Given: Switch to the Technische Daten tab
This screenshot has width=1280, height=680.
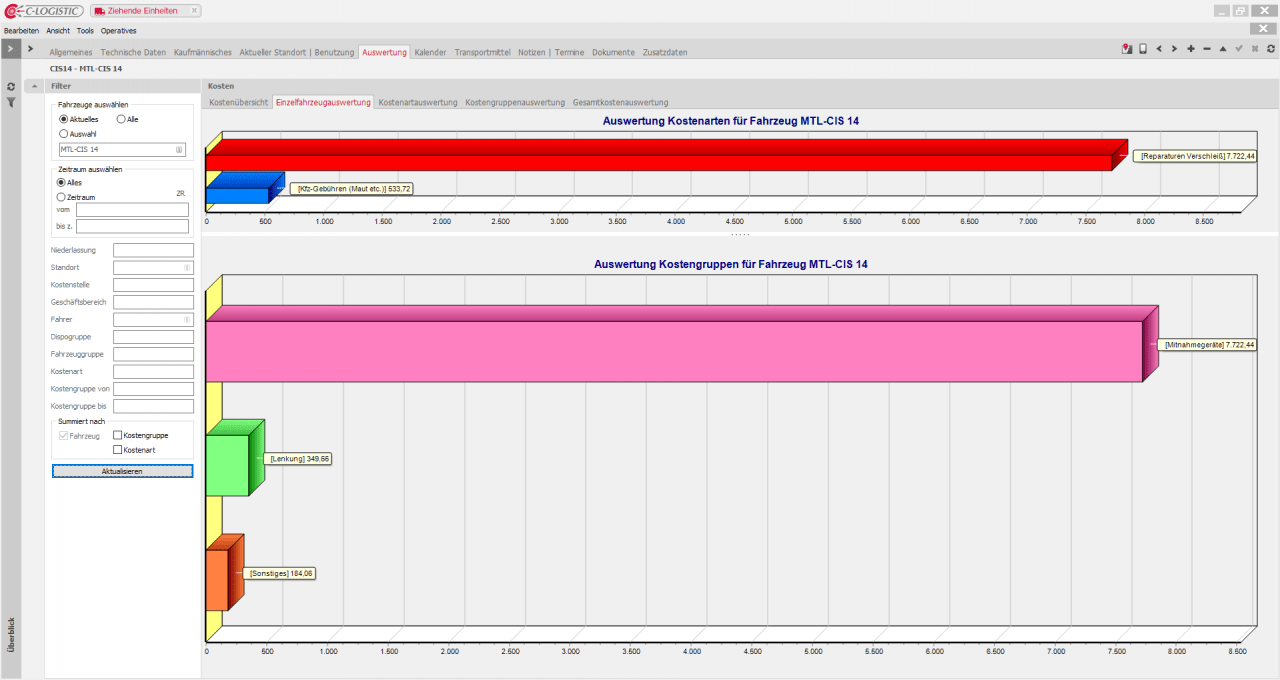Looking at the screenshot, I should [133, 52].
